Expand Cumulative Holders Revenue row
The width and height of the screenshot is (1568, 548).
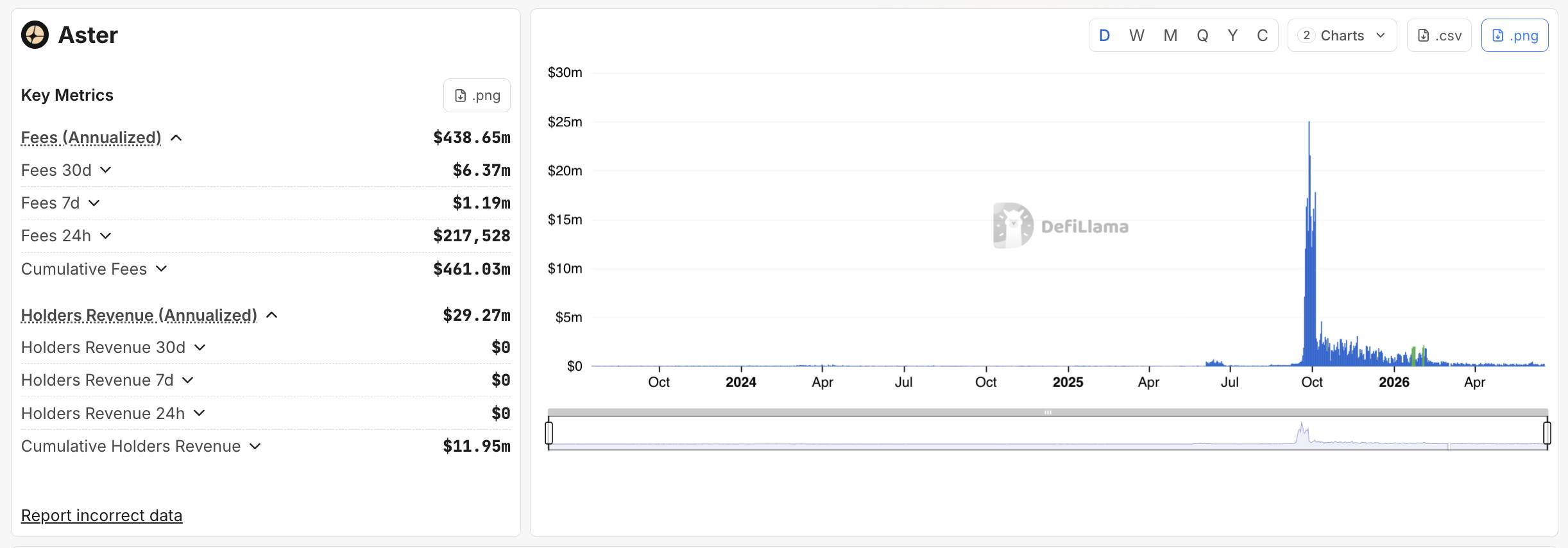click(x=255, y=446)
